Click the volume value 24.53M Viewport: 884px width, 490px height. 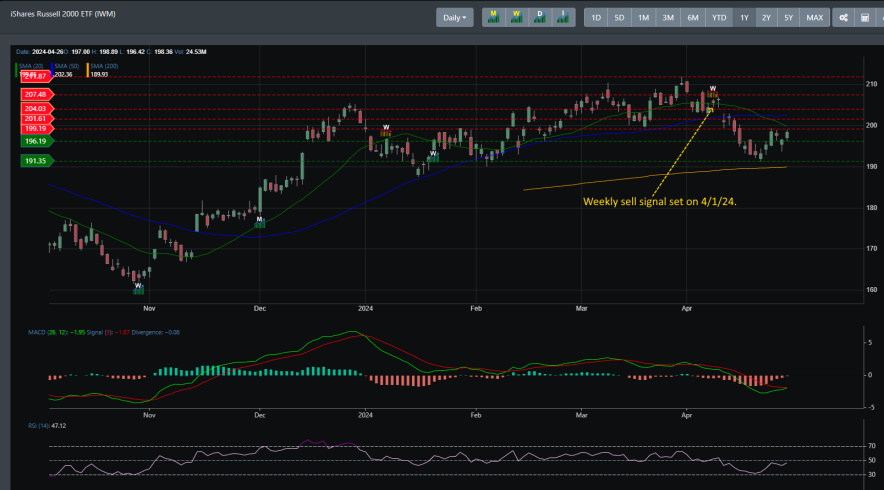click(x=196, y=51)
